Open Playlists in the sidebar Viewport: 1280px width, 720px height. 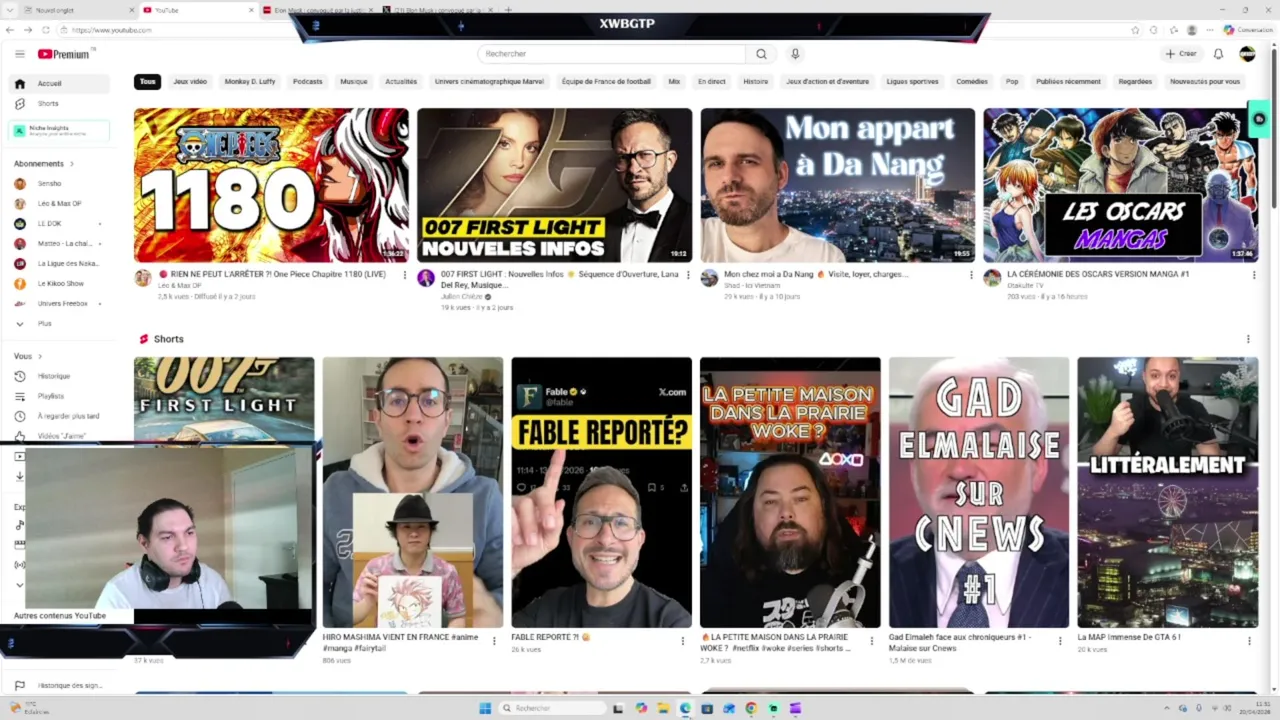(60, 396)
